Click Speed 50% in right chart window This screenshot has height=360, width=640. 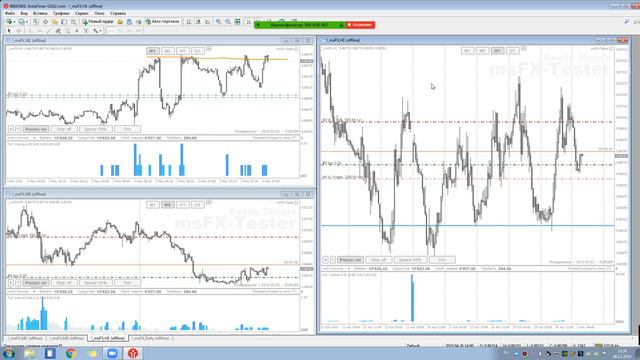click(x=410, y=260)
